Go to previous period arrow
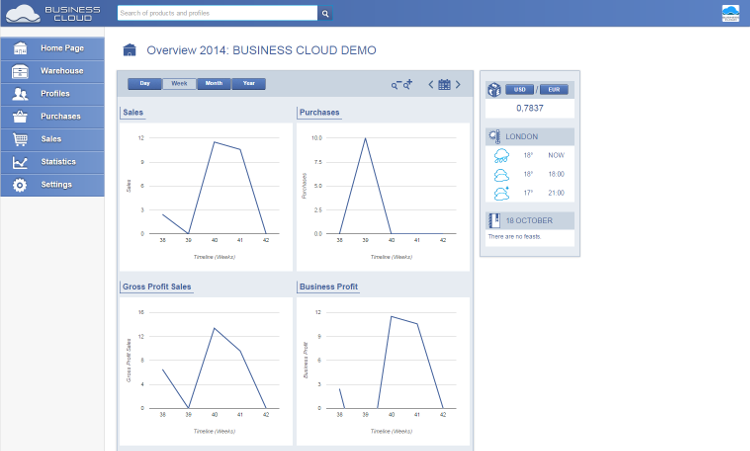The image size is (750, 451). point(431,85)
